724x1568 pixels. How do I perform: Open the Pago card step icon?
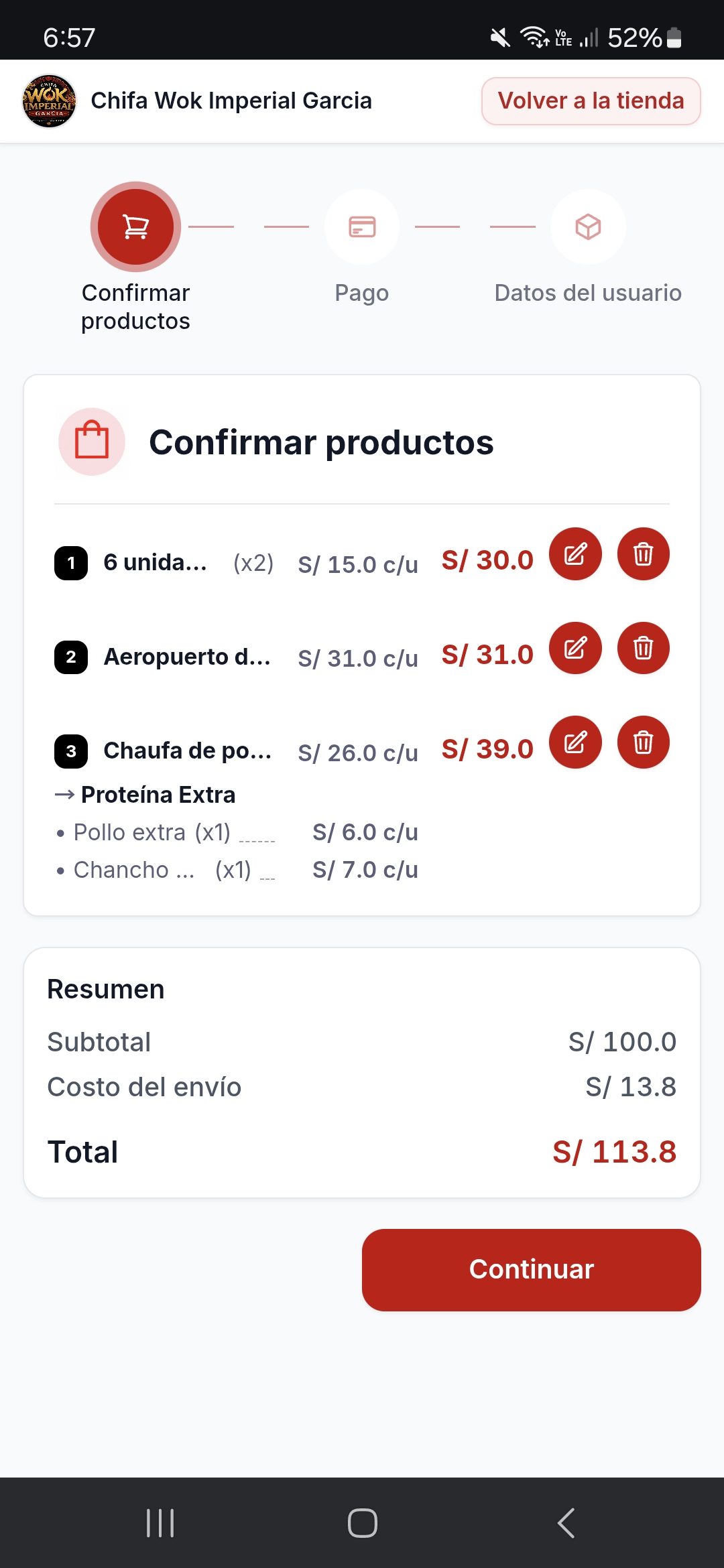(362, 226)
